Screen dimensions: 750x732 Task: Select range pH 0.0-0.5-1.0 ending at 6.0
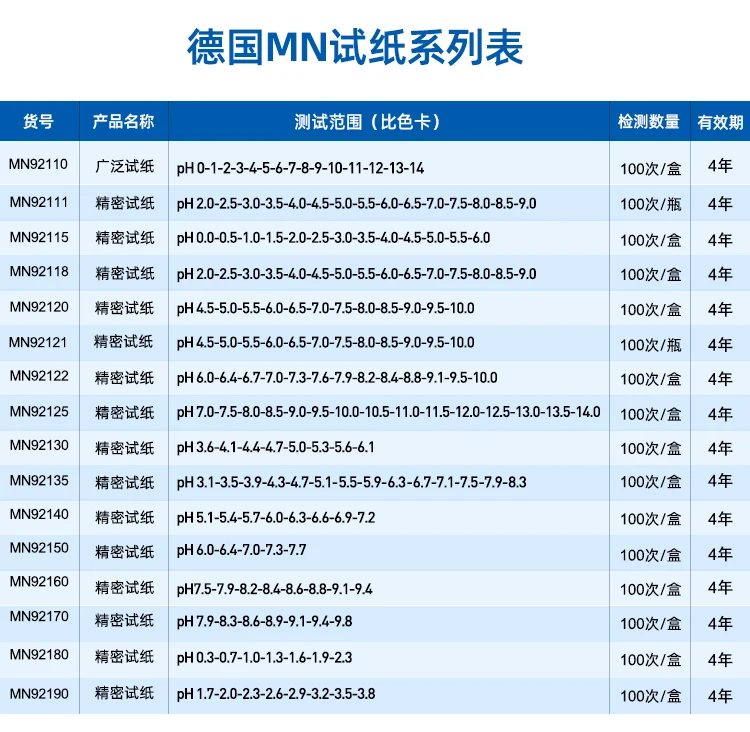(333, 238)
